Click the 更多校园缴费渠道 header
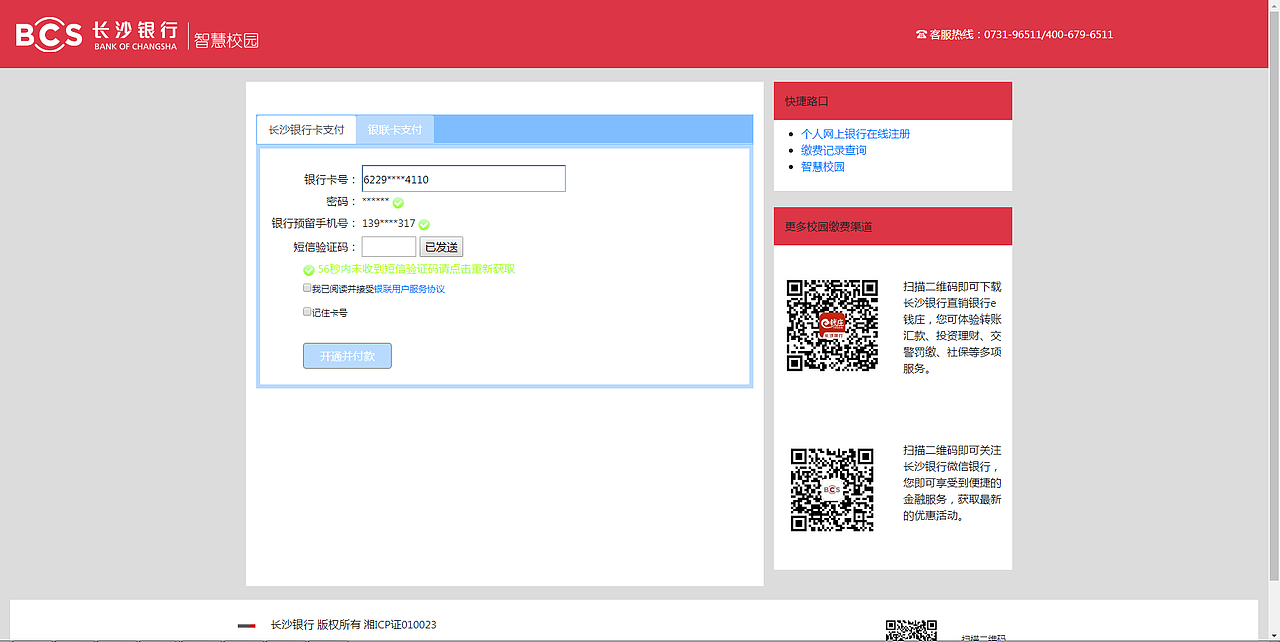This screenshot has height=642, width=1280. click(x=892, y=227)
